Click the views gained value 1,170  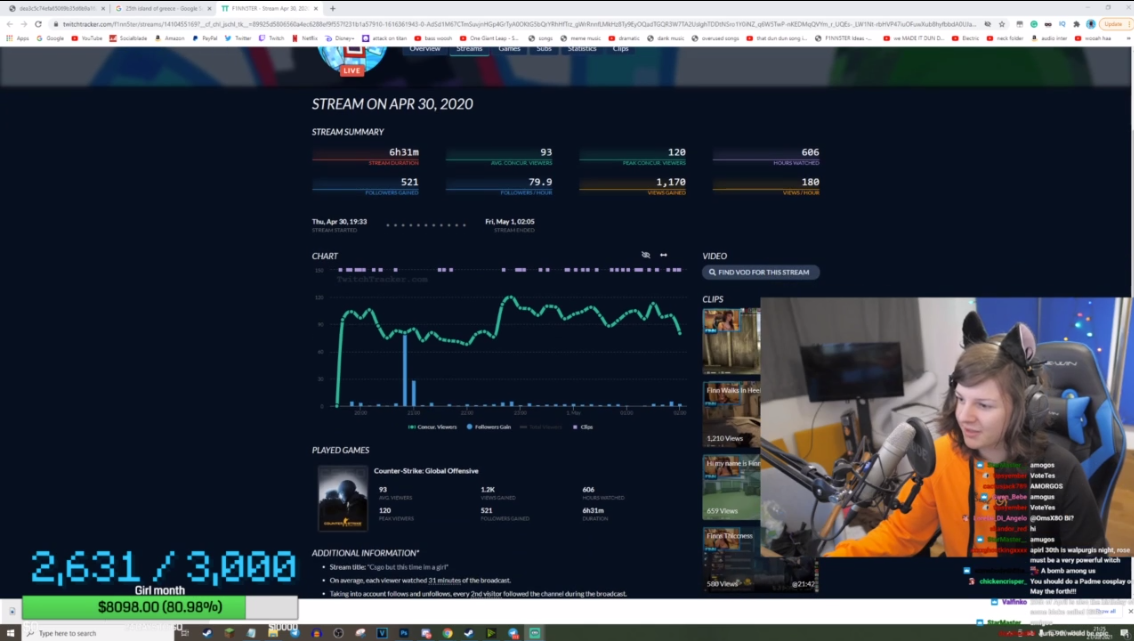(x=670, y=182)
